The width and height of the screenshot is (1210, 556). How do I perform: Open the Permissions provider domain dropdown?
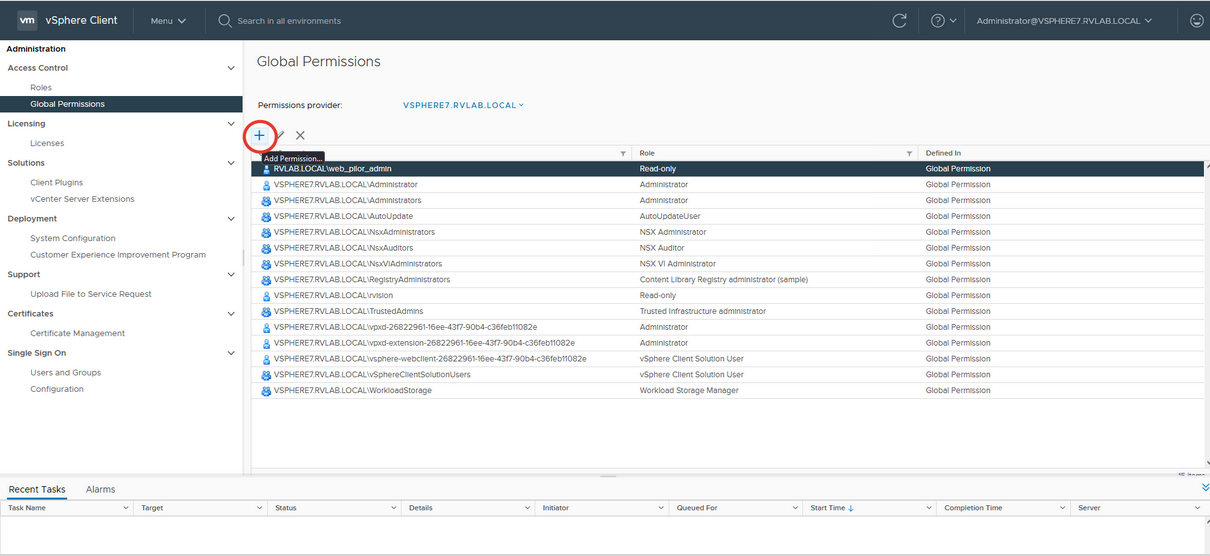[463, 105]
